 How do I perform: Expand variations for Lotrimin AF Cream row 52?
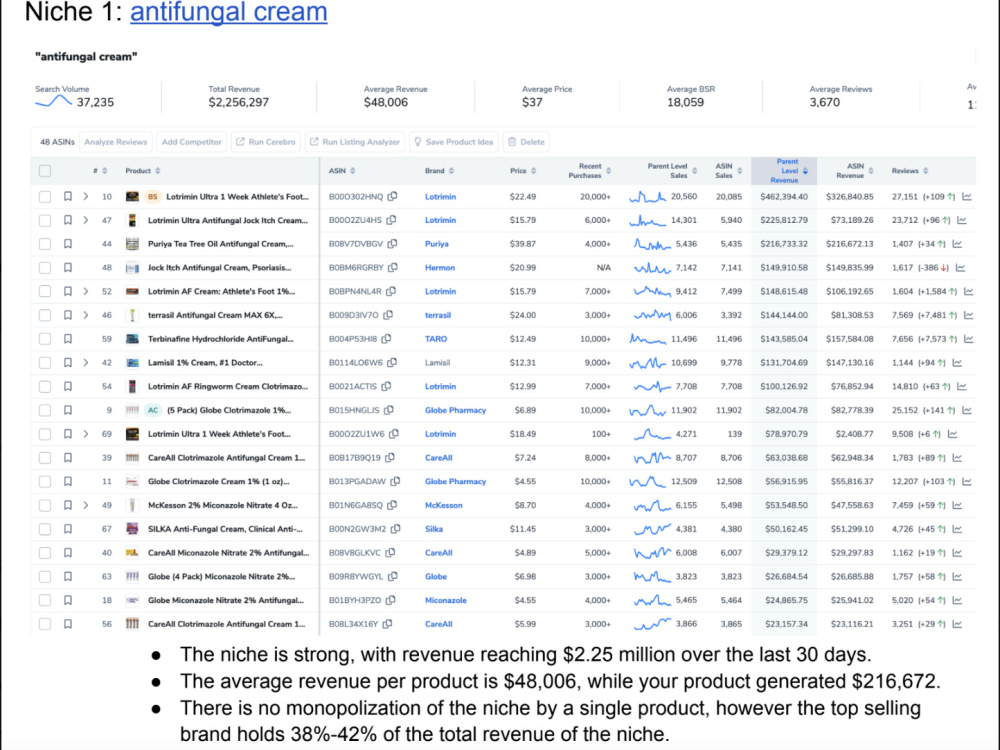85,291
